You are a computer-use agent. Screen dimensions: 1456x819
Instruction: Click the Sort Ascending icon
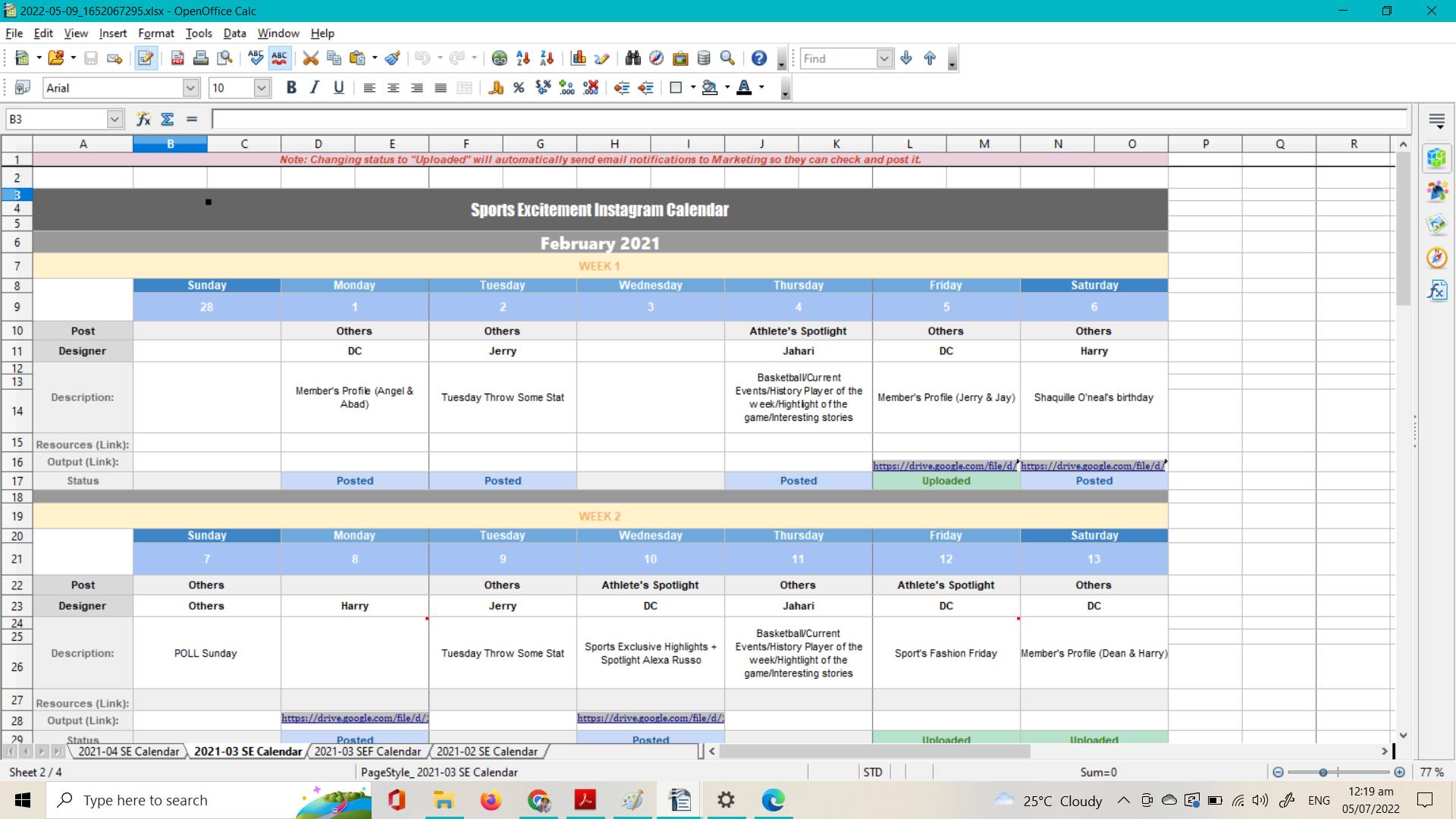coord(523,58)
